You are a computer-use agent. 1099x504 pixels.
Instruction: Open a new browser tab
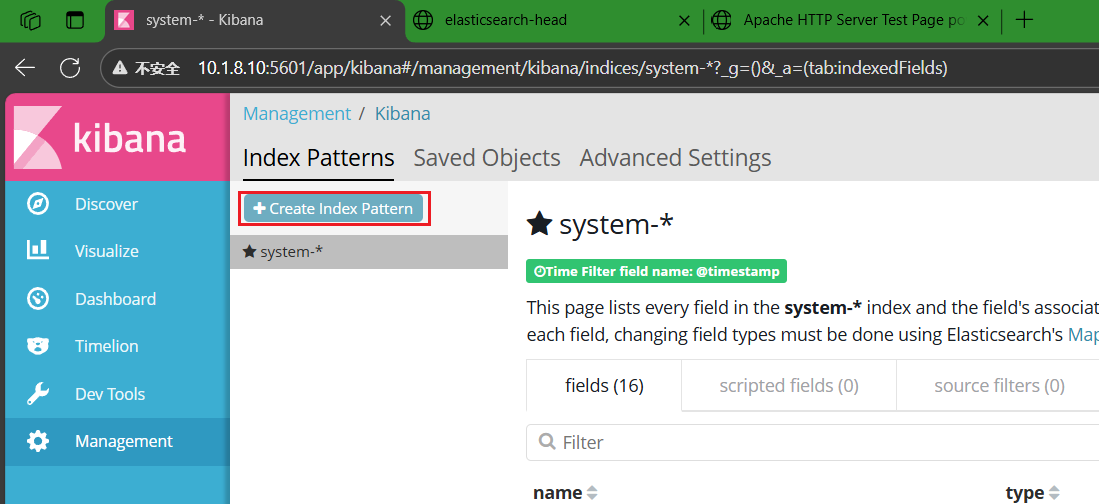pos(1024,20)
